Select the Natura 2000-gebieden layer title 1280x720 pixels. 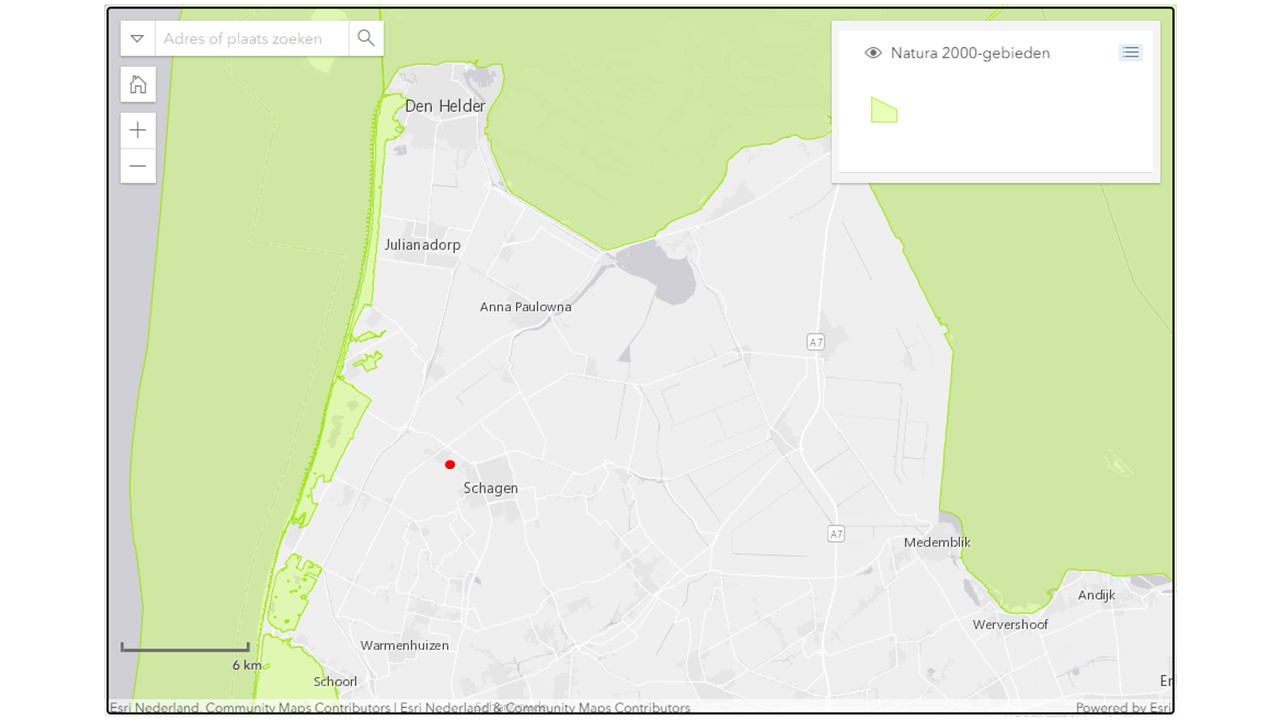tap(970, 53)
